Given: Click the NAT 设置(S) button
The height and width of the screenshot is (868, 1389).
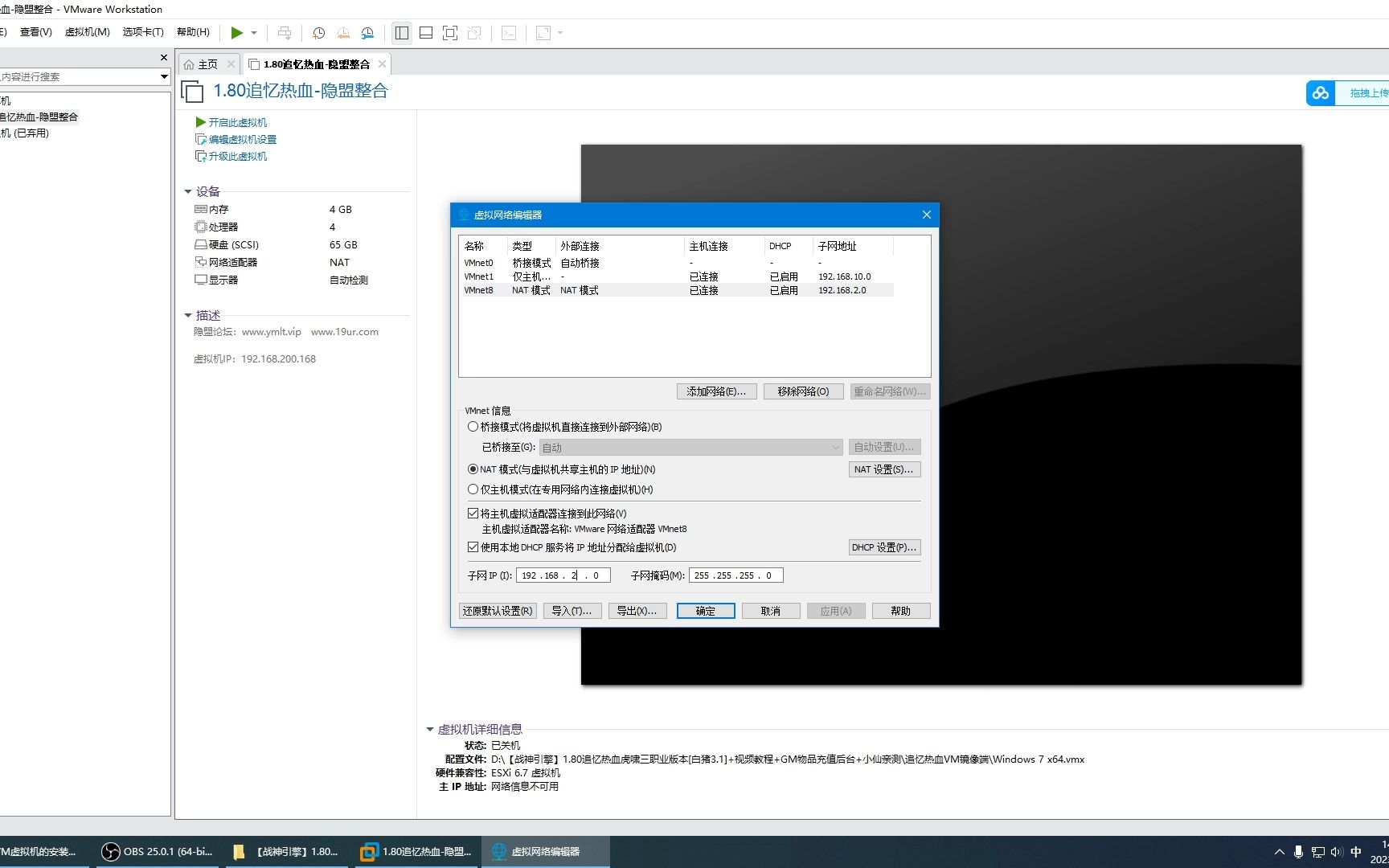Looking at the screenshot, I should pyautogui.click(x=884, y=469).
